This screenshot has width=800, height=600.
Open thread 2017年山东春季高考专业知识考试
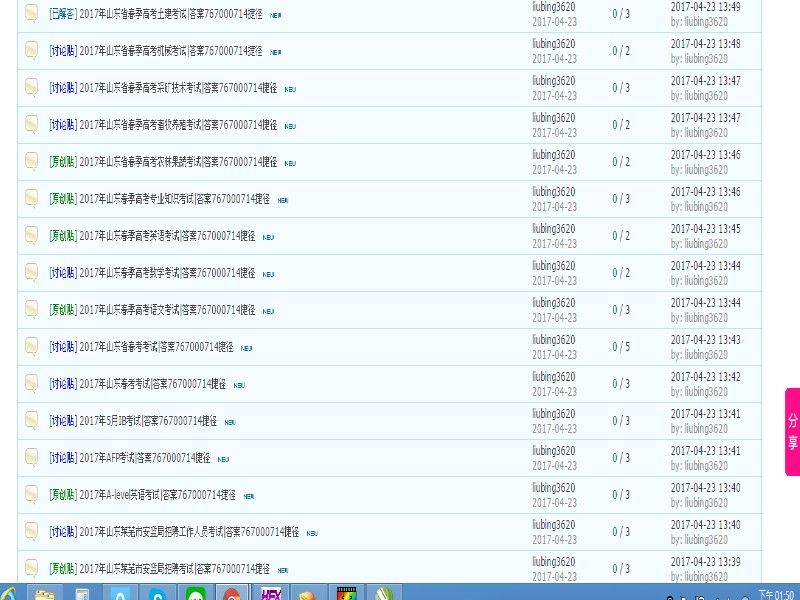(174, 198)
